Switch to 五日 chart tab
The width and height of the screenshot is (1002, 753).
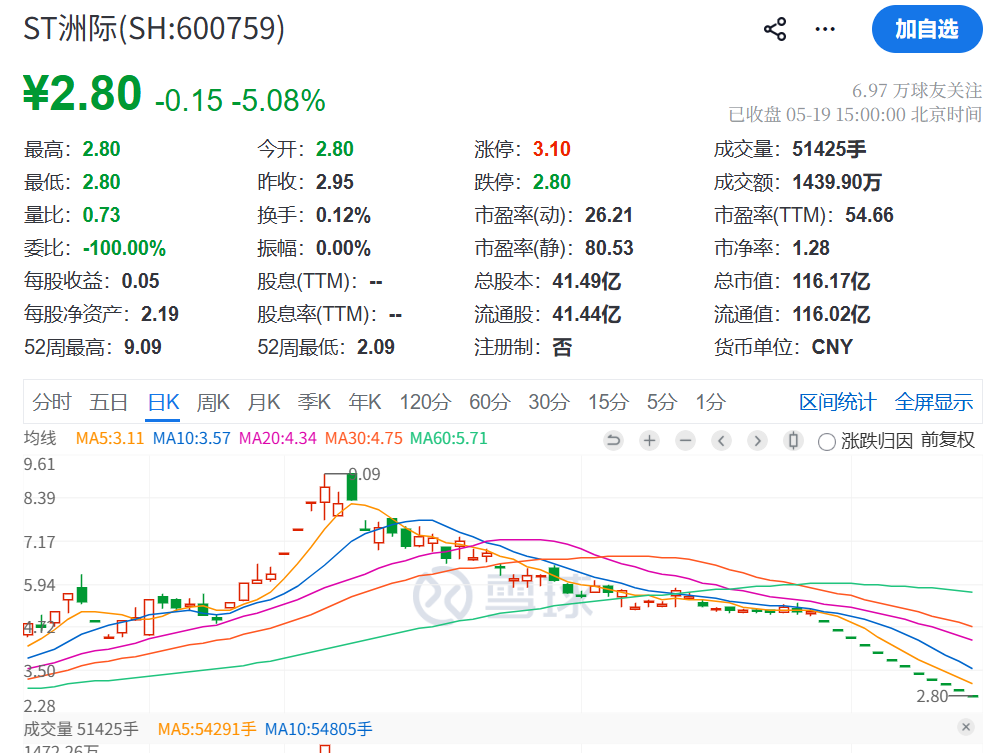pos(108,402)
